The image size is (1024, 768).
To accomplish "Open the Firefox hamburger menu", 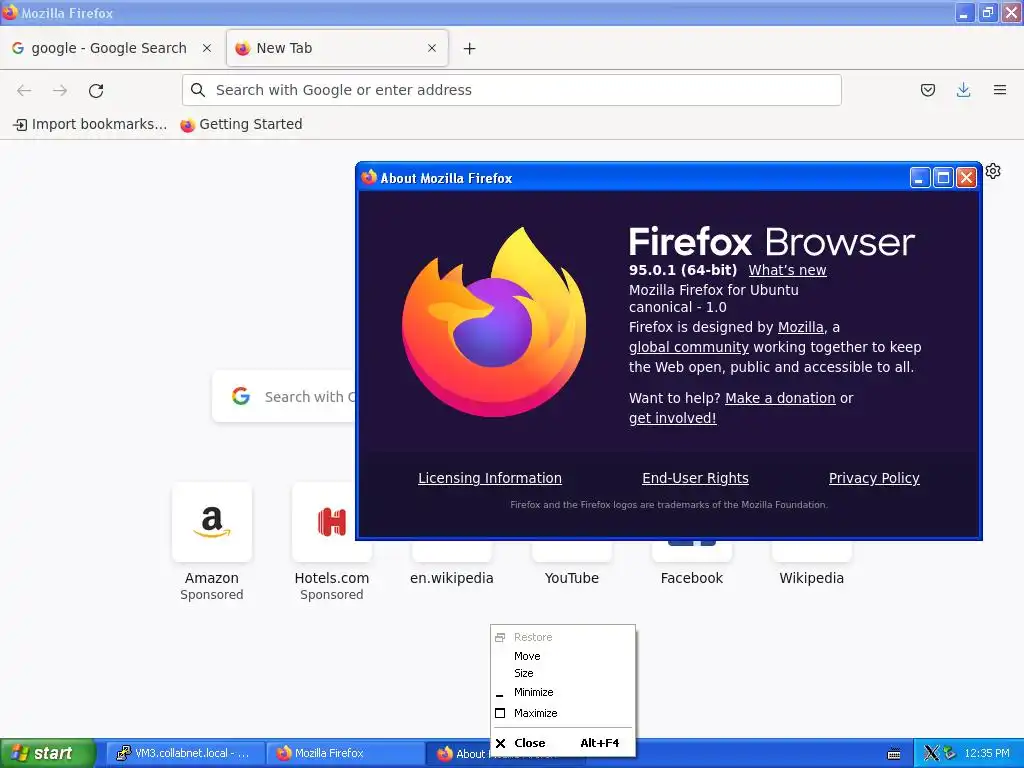I will 999,90.
